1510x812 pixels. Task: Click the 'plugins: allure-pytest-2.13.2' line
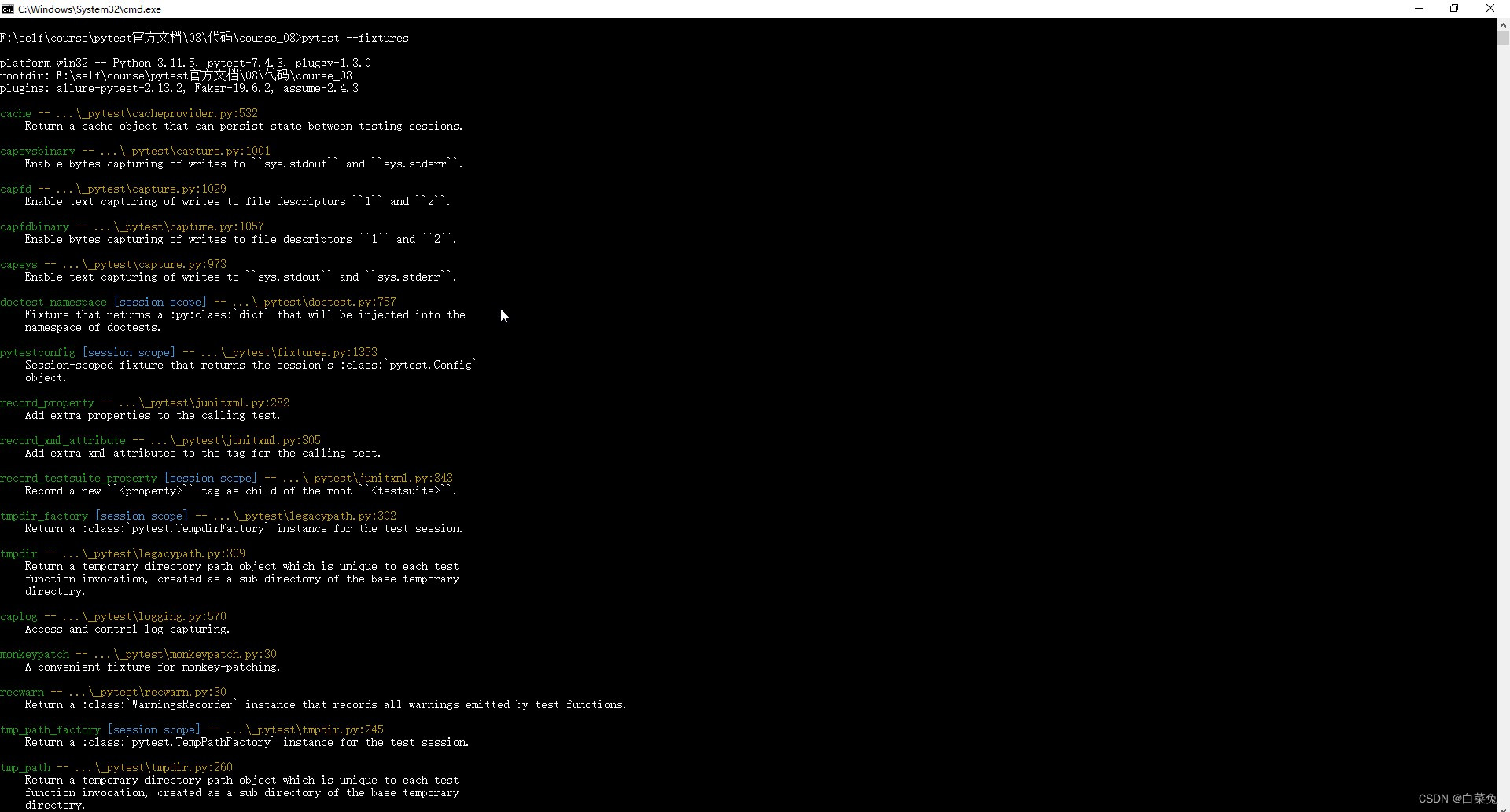click(x=179, y=88)
